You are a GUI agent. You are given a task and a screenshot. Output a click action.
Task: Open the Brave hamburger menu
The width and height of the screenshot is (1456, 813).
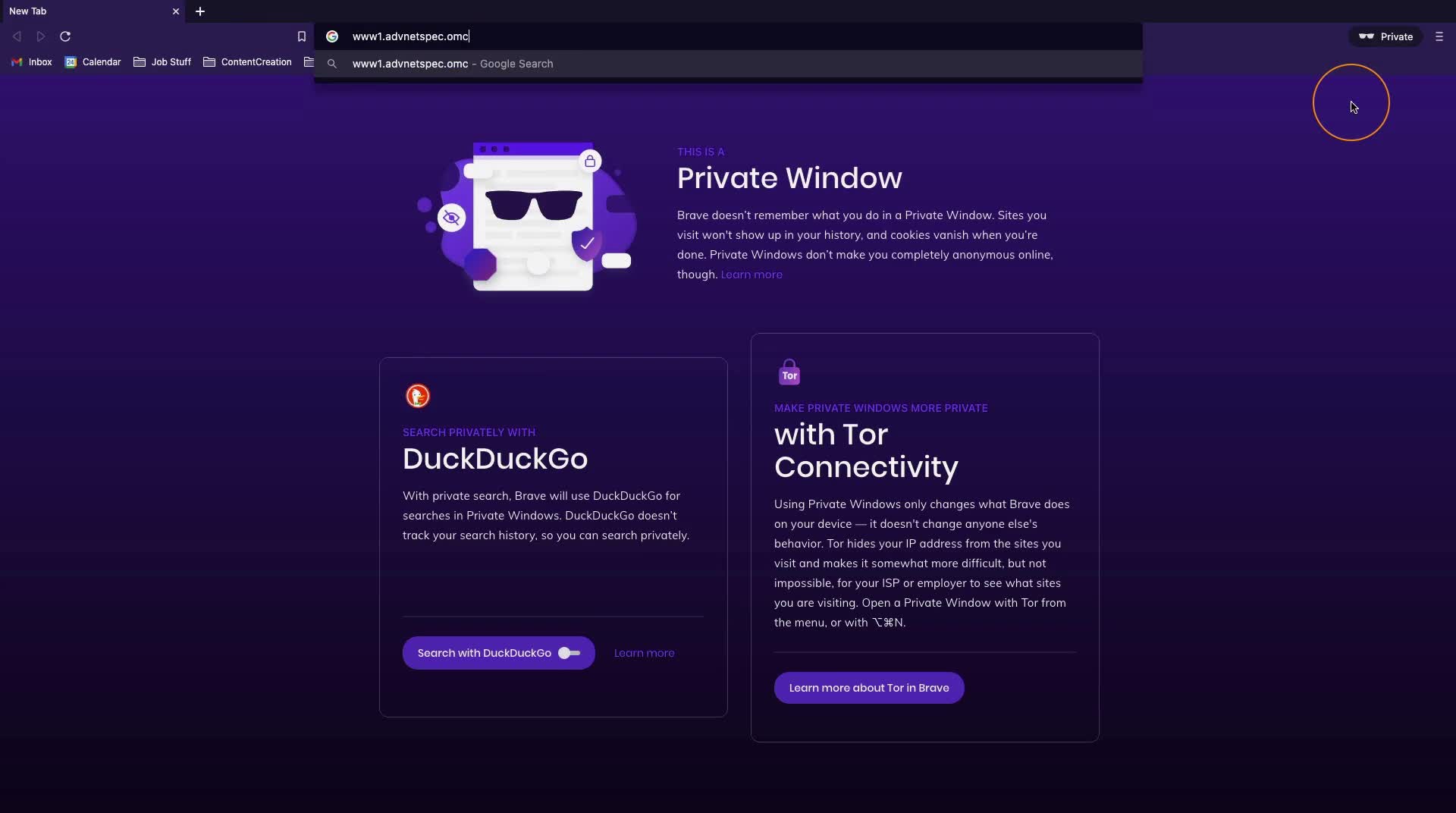1439,36
